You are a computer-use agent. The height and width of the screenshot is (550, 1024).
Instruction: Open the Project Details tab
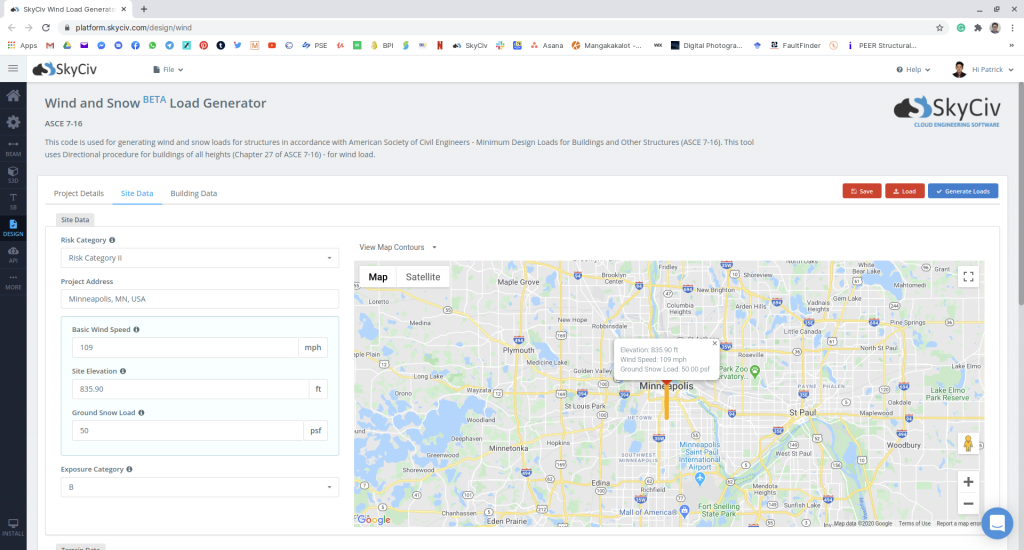78,193
